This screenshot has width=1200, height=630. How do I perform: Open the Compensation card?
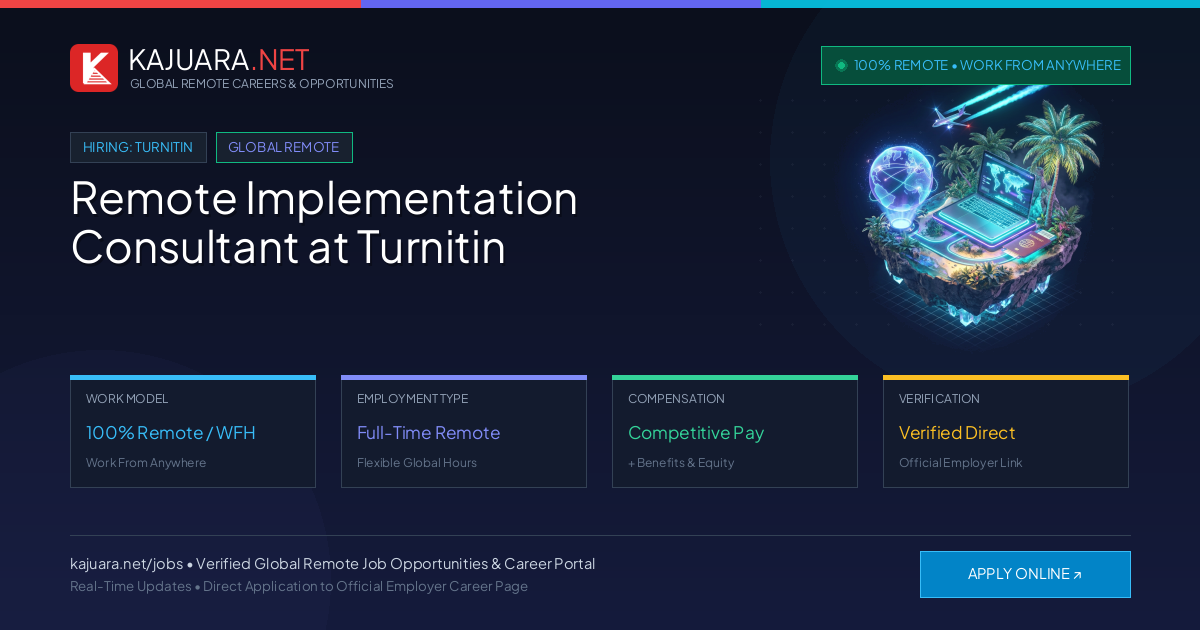click(735, 432)
